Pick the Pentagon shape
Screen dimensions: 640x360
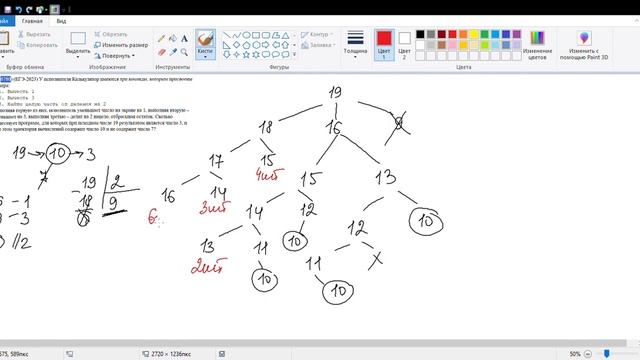(x=246, y=45)
